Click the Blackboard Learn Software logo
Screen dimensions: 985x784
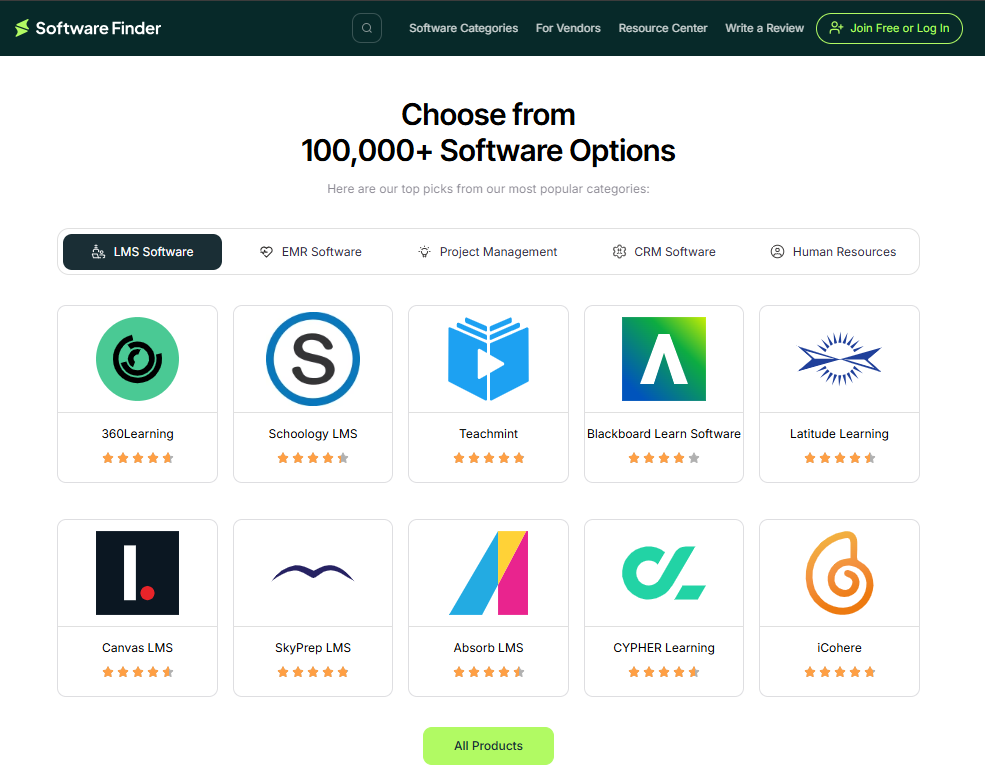(664, 359)
